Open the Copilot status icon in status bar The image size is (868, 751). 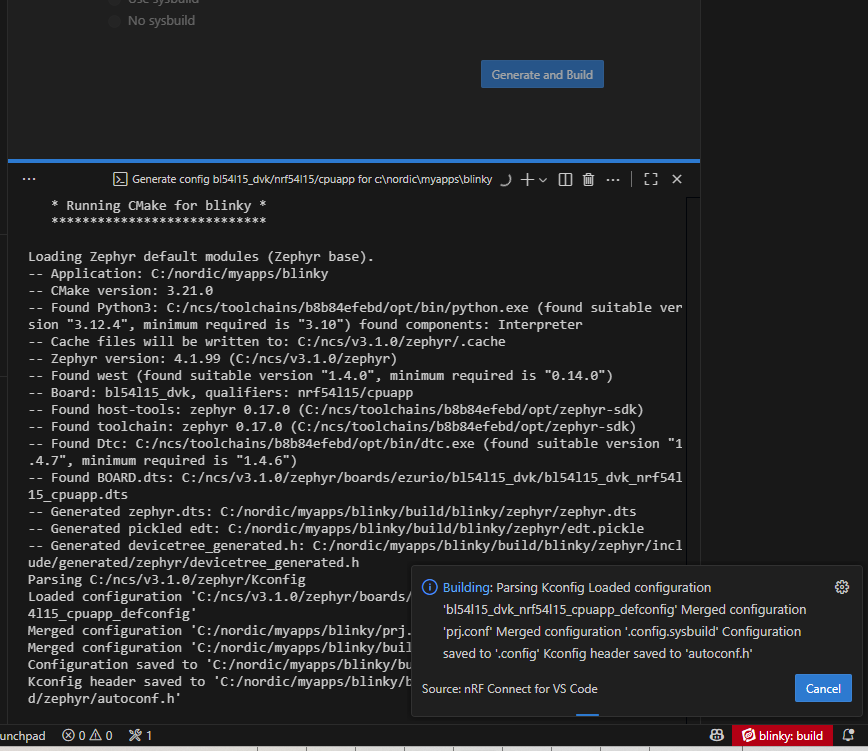pyautogui.click(x=716, y=736)
